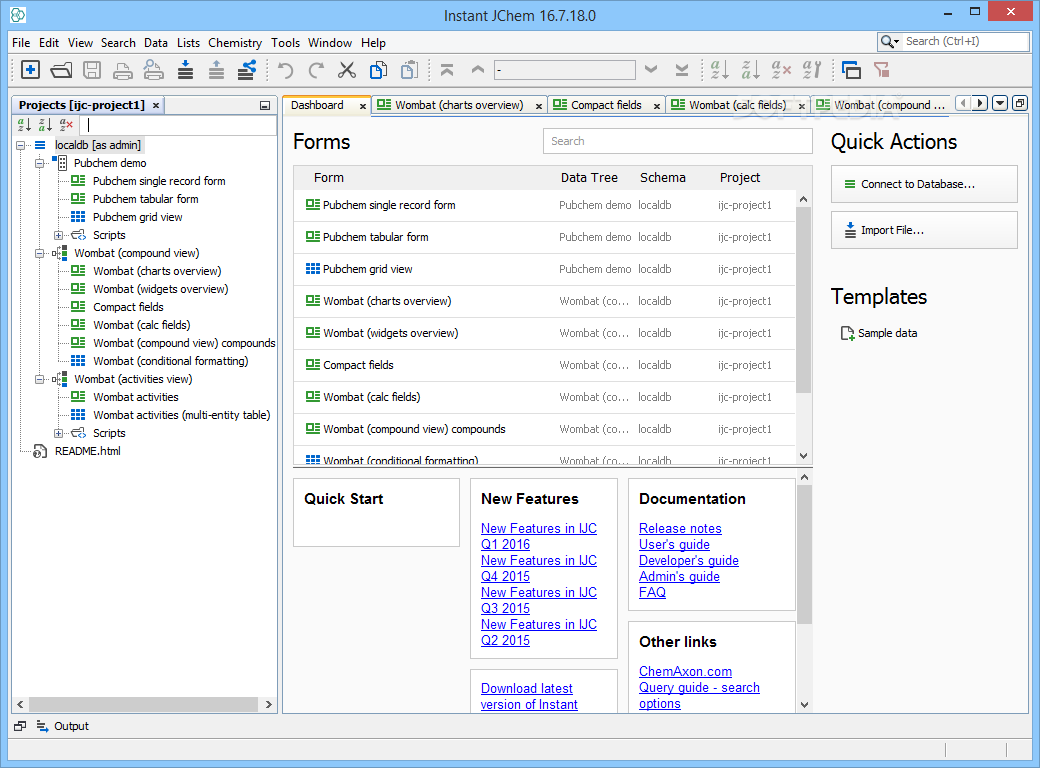Go to last record icon in toolbar
Viewport: 1040px width, 768px height.
click(x=682, y=70)
